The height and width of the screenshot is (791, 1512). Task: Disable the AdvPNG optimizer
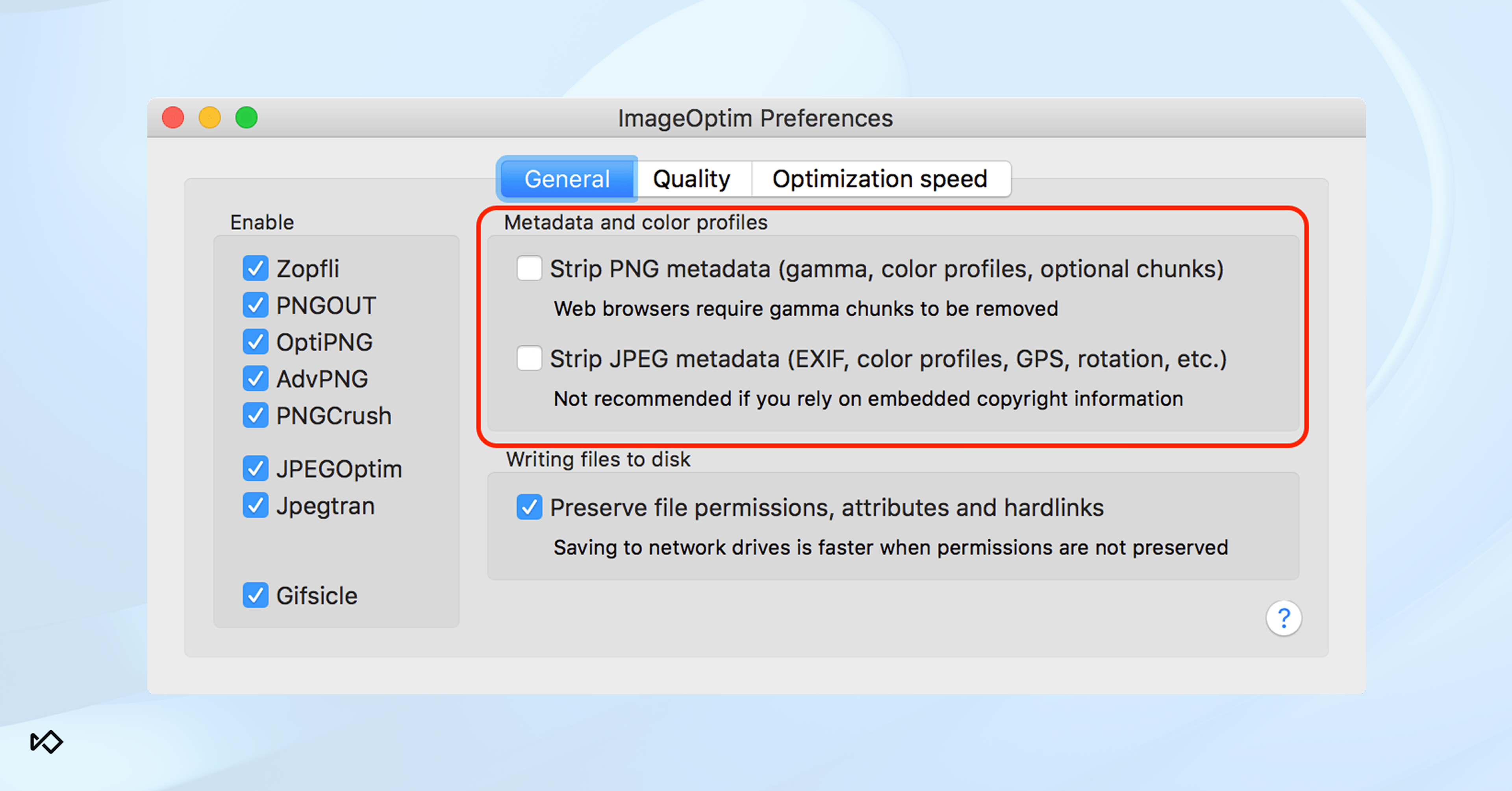255,379
